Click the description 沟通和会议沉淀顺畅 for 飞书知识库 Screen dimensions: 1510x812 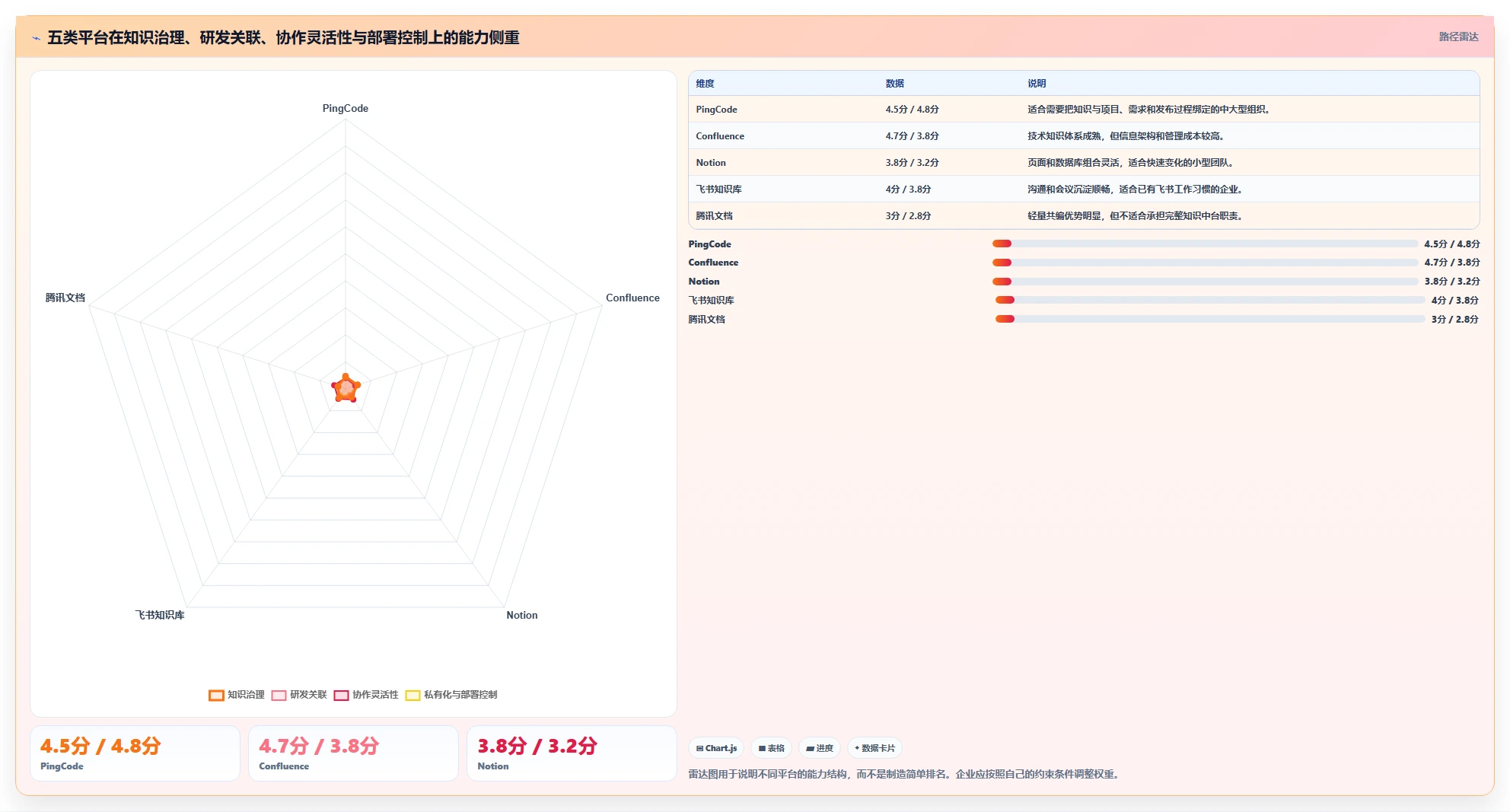coord(1136,189)
